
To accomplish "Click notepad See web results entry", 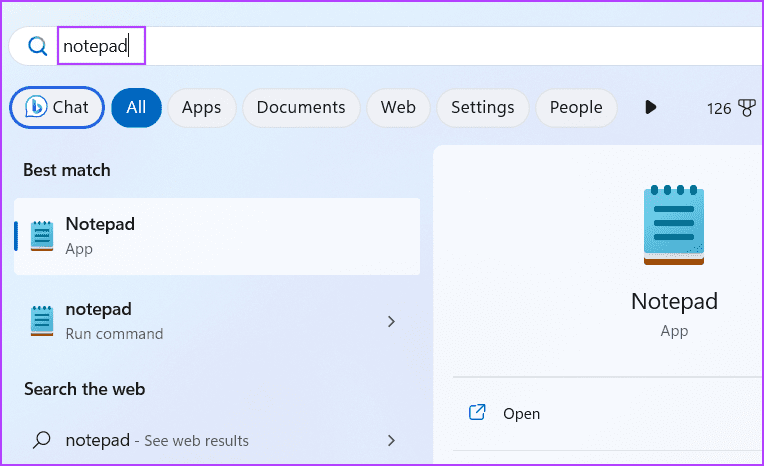I will pos(217,440).
